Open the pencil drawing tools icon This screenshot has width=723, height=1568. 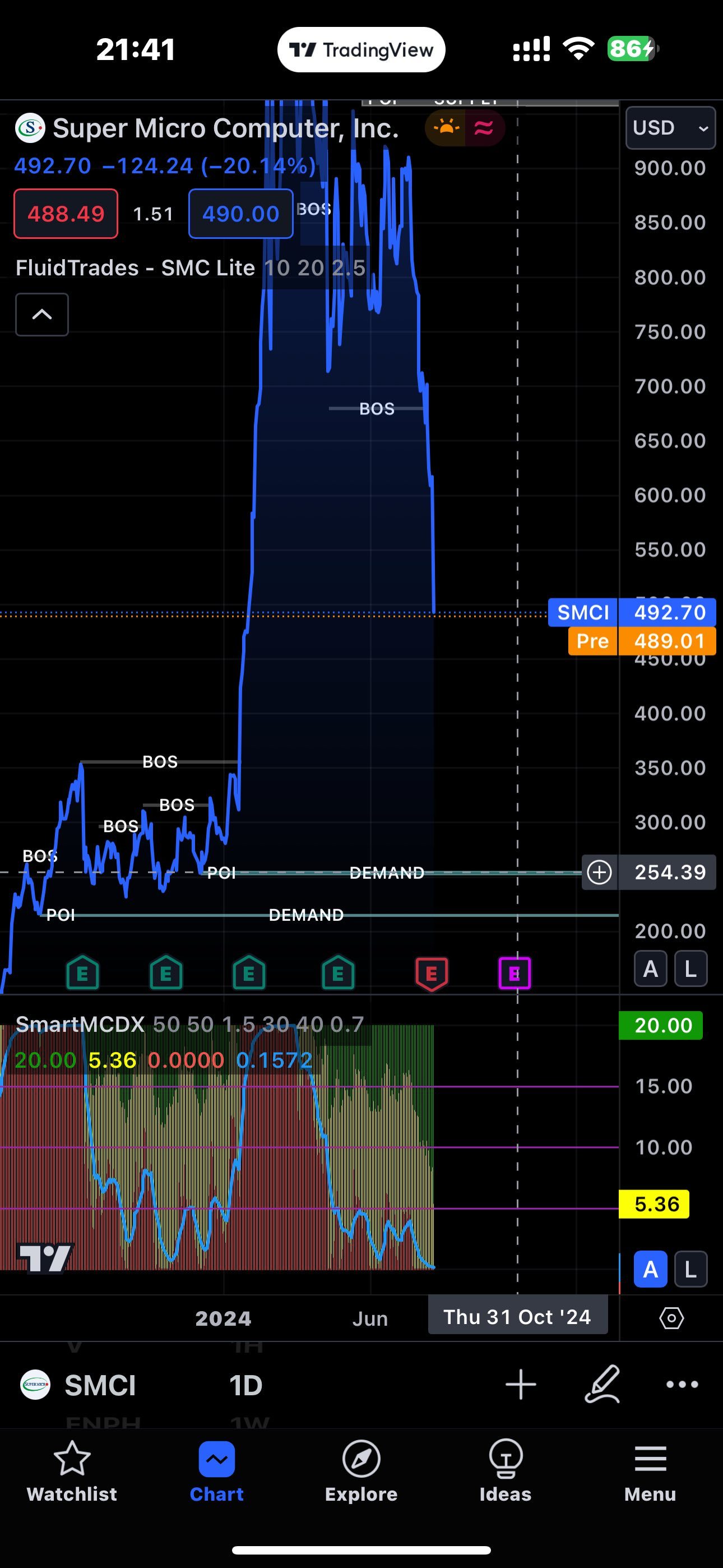click(602, 1384)
